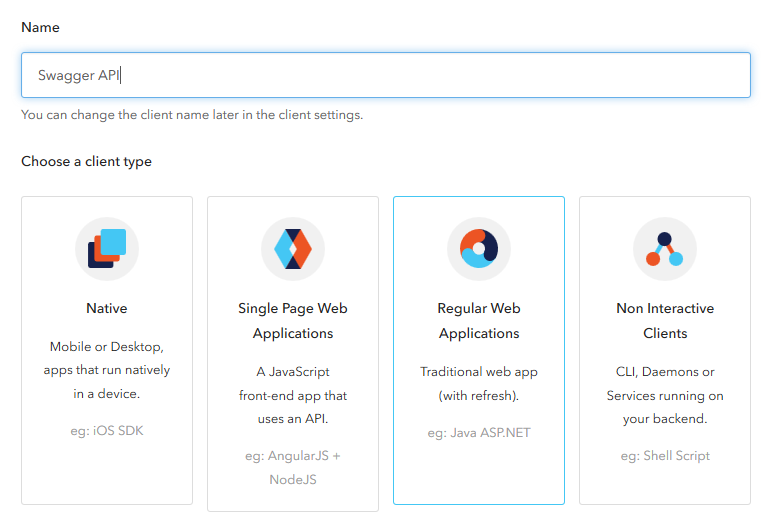Image resolution: width=769 pixels, height=524 pixels.
Task: Click the 'eg: iOS SDK' example text
Action: 107,431
